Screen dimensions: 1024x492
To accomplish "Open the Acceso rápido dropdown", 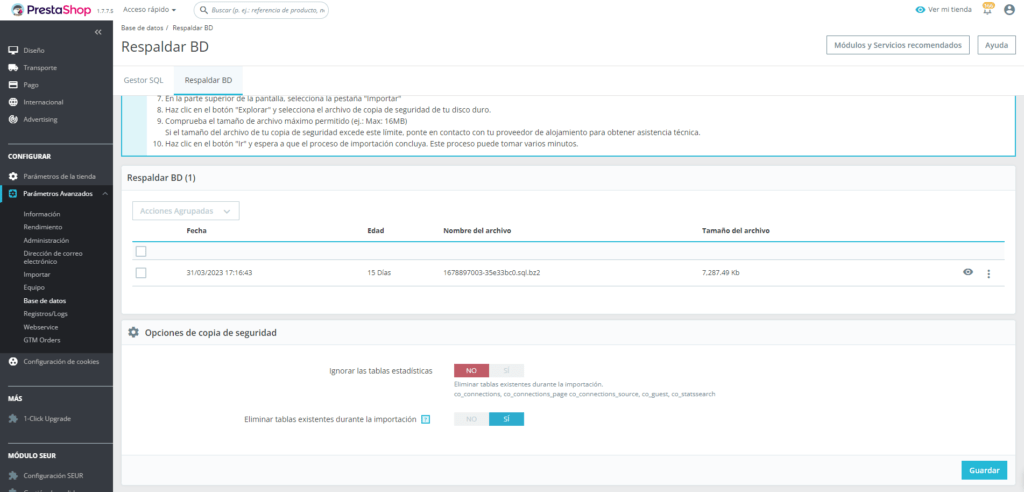I will tap(150, 10).
